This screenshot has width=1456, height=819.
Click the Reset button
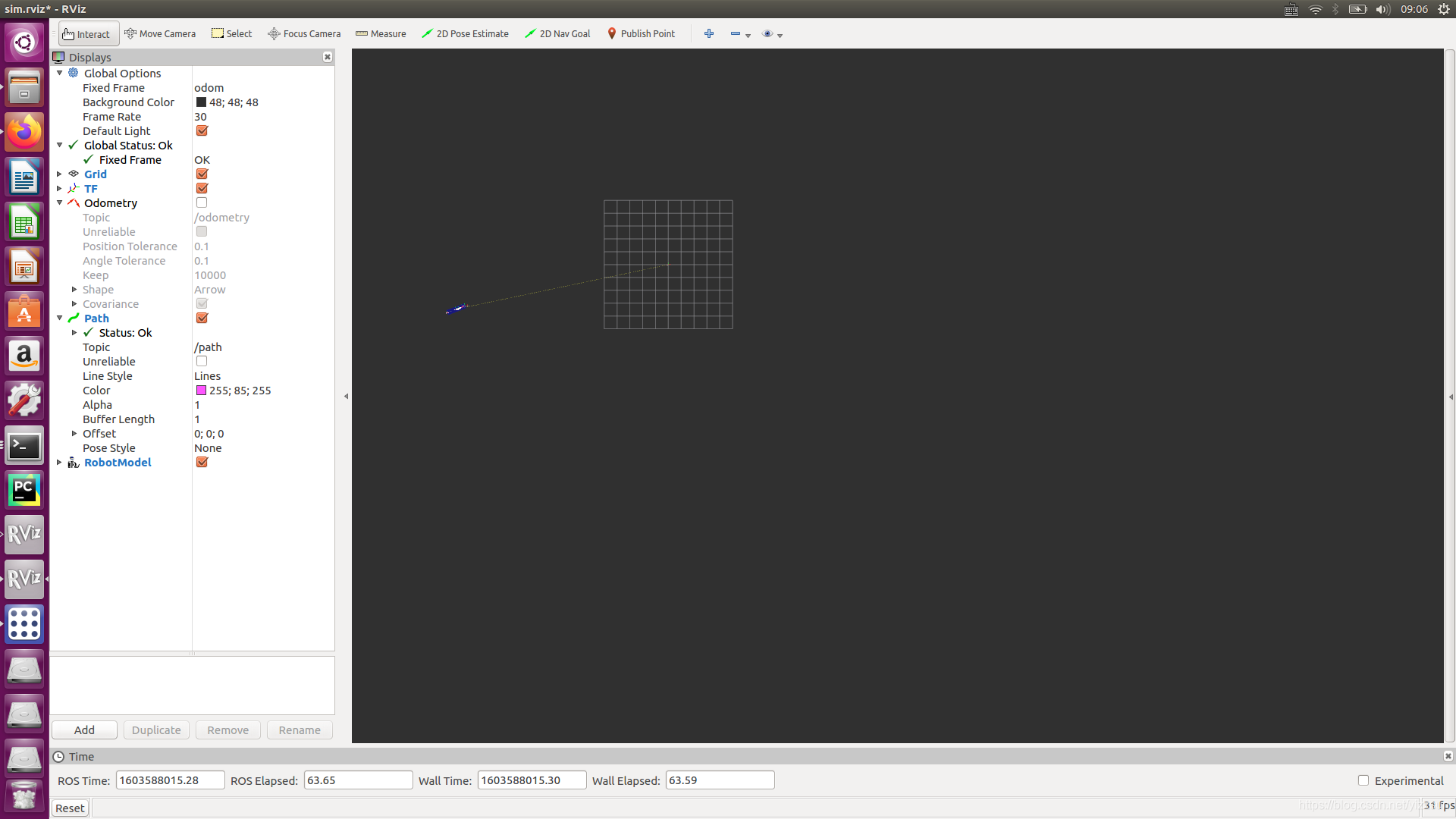coord(70,808)
